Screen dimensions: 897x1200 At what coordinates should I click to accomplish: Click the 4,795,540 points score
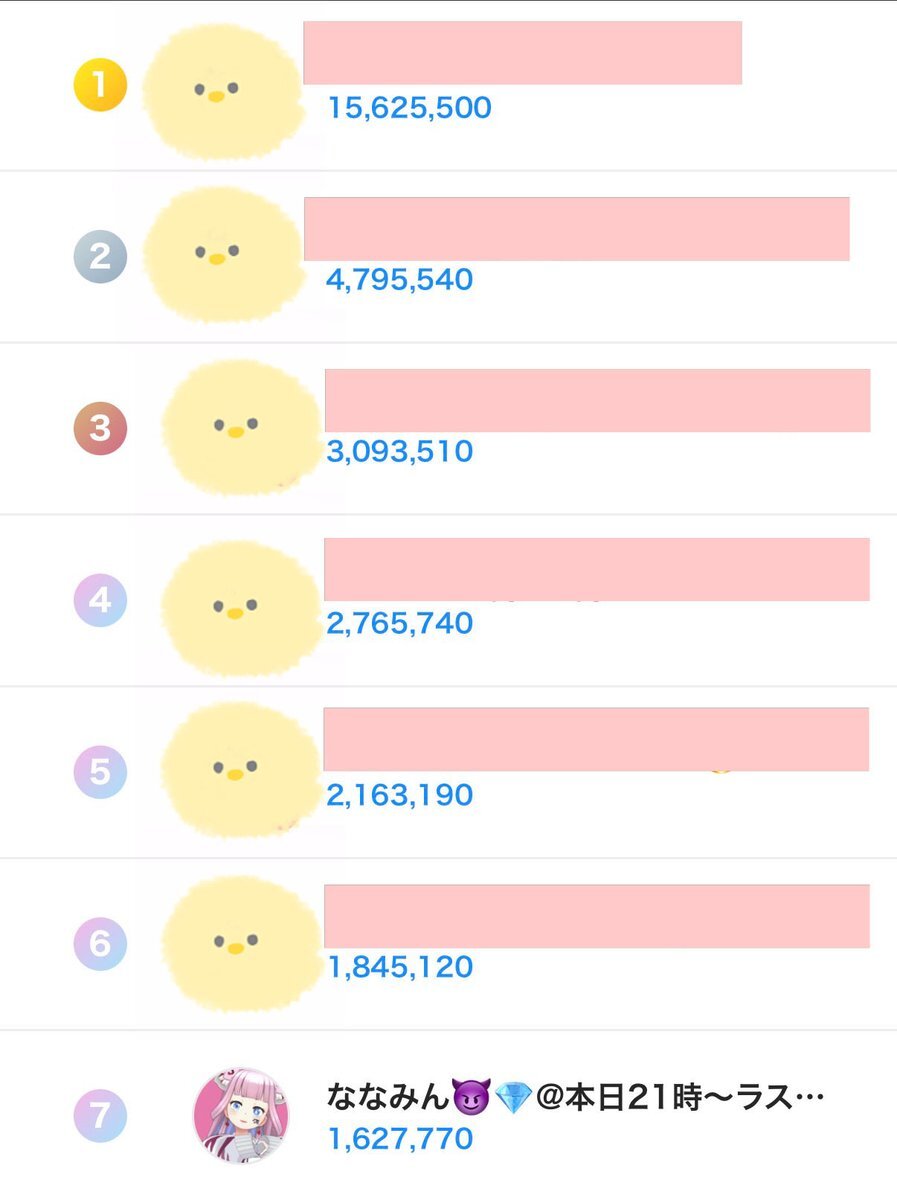point(400,279)
